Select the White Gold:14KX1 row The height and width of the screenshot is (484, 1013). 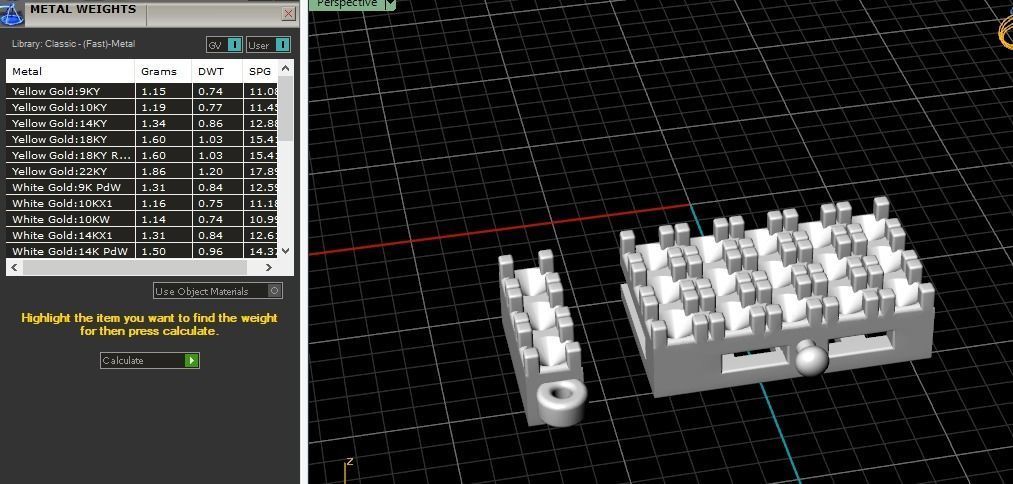pyautogui.click(x=142, y=235)
